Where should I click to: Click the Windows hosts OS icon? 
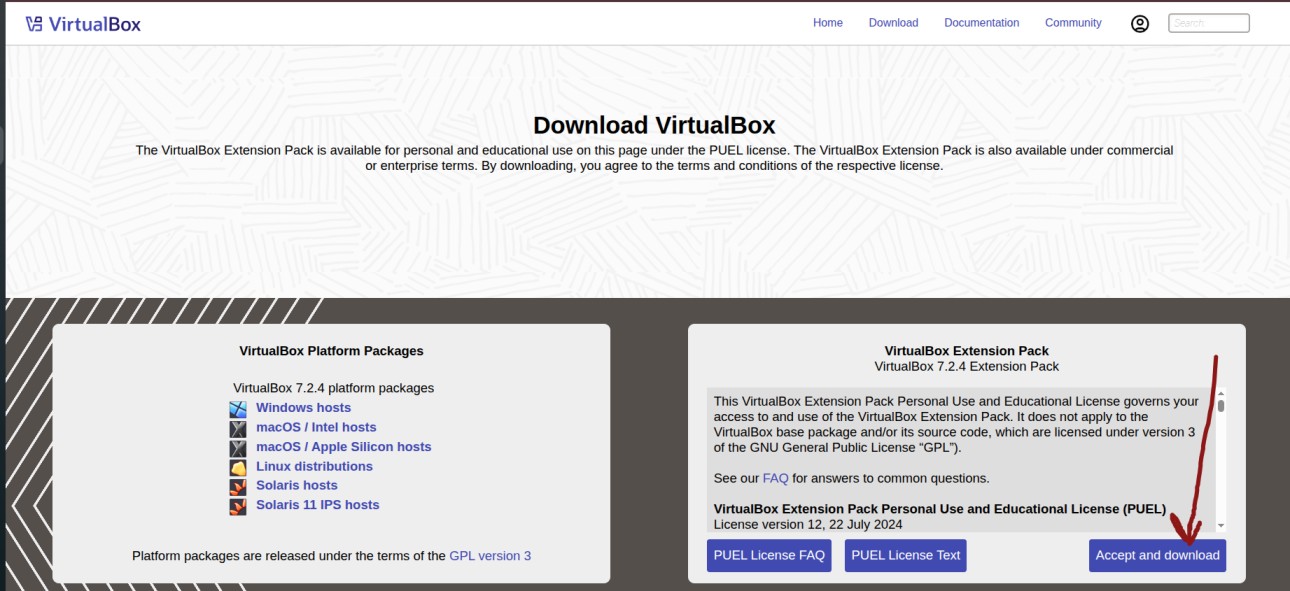coord(238,409)
